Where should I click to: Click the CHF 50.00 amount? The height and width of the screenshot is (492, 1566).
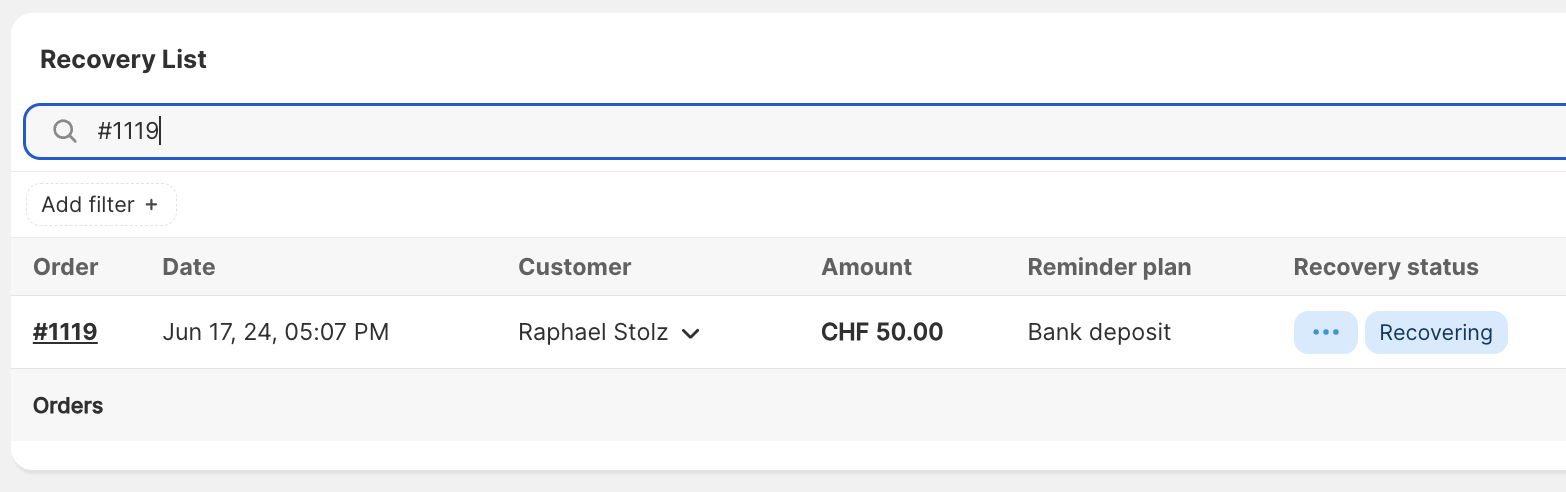[x=882, y=332]
